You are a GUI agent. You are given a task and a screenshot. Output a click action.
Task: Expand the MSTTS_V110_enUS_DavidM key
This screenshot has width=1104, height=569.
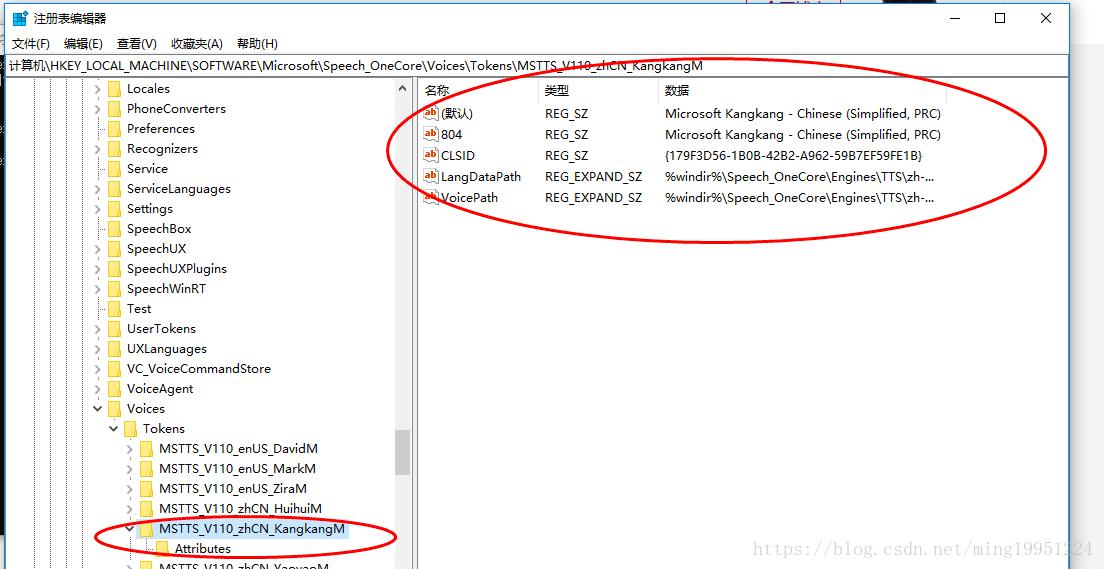(130, 449)
